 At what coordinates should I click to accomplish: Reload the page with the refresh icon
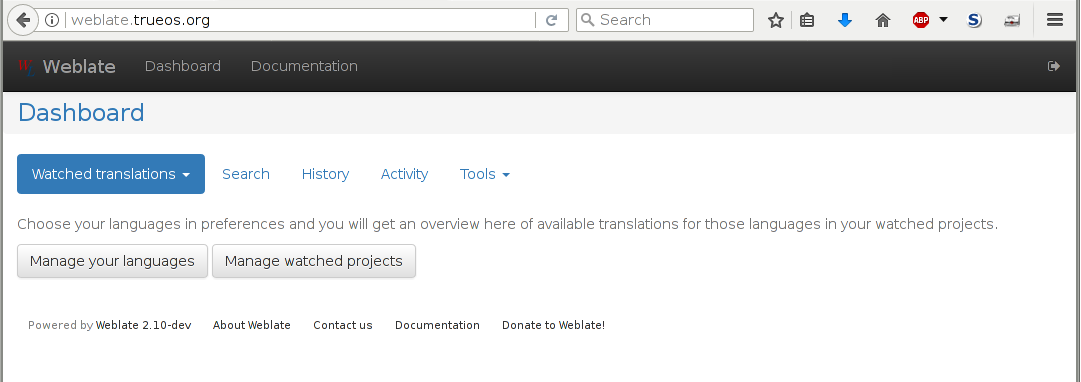click(x=552, y=20)
